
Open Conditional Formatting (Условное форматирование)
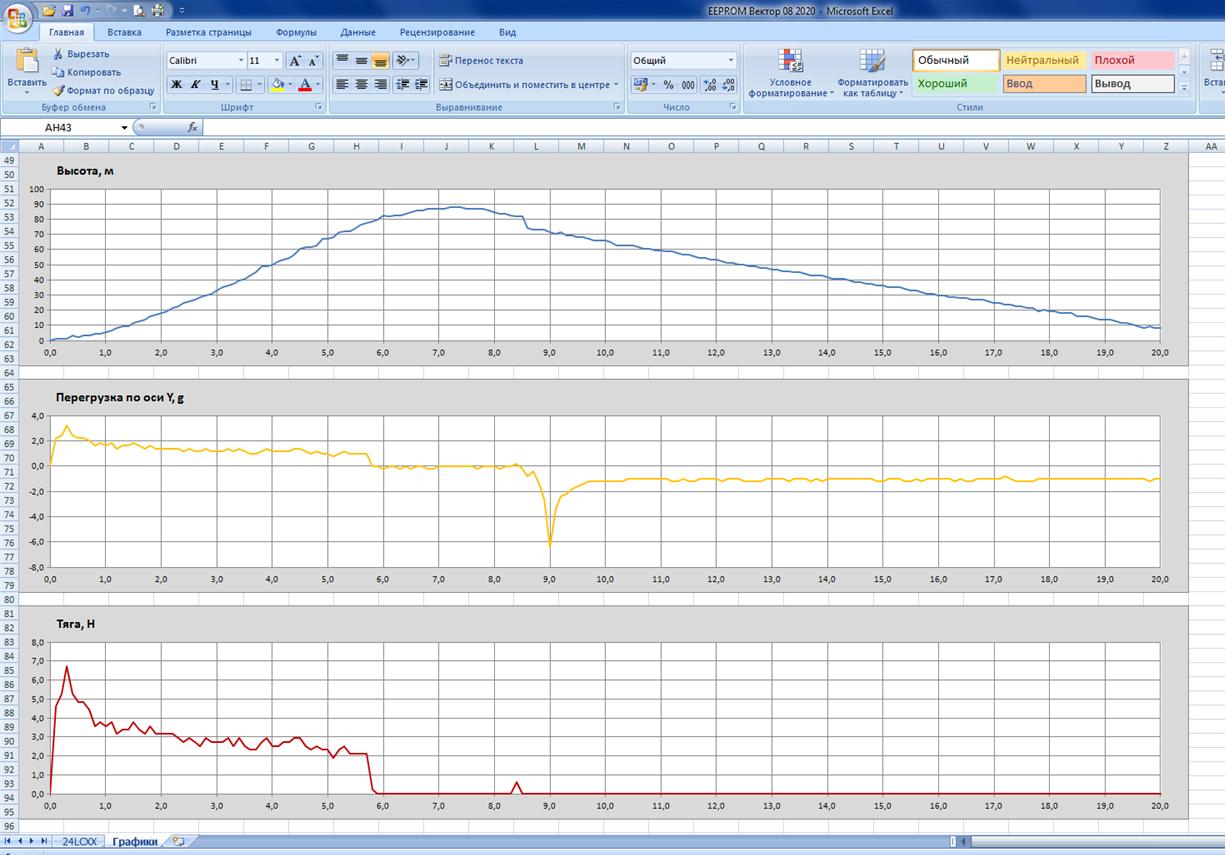tap(791, 73)
